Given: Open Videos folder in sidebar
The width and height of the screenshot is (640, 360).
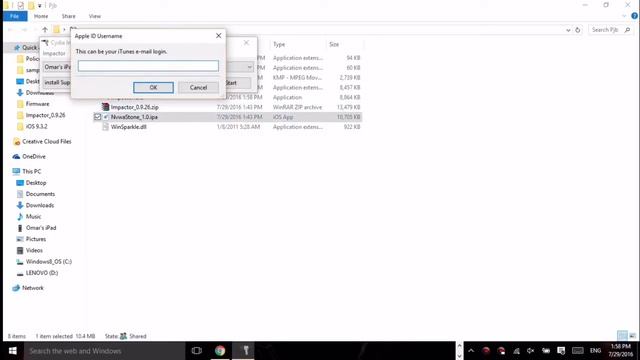Looking at the screenshot, I should tap(34, 250).
